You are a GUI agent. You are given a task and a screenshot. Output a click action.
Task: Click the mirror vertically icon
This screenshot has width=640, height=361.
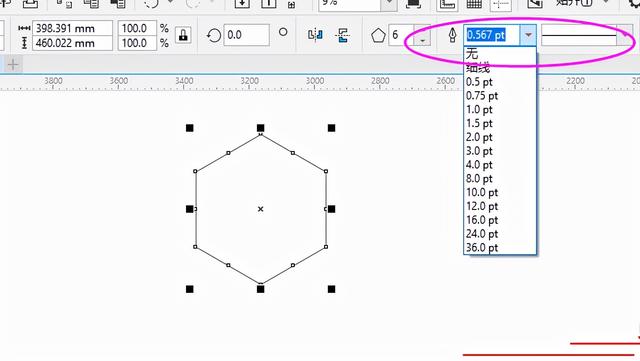[342, 35]
